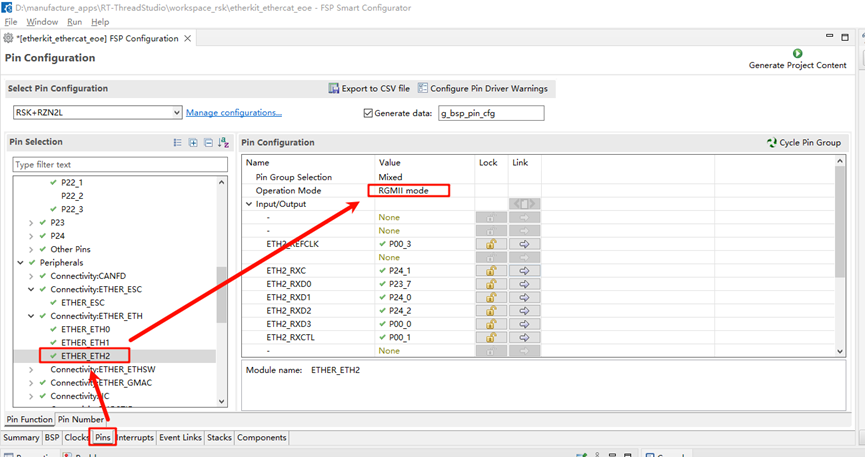Image resolution: width=865 pixels, height=457 pixels.
Task: Expand Connectivity:CANFD node
Action: (31, 276)
